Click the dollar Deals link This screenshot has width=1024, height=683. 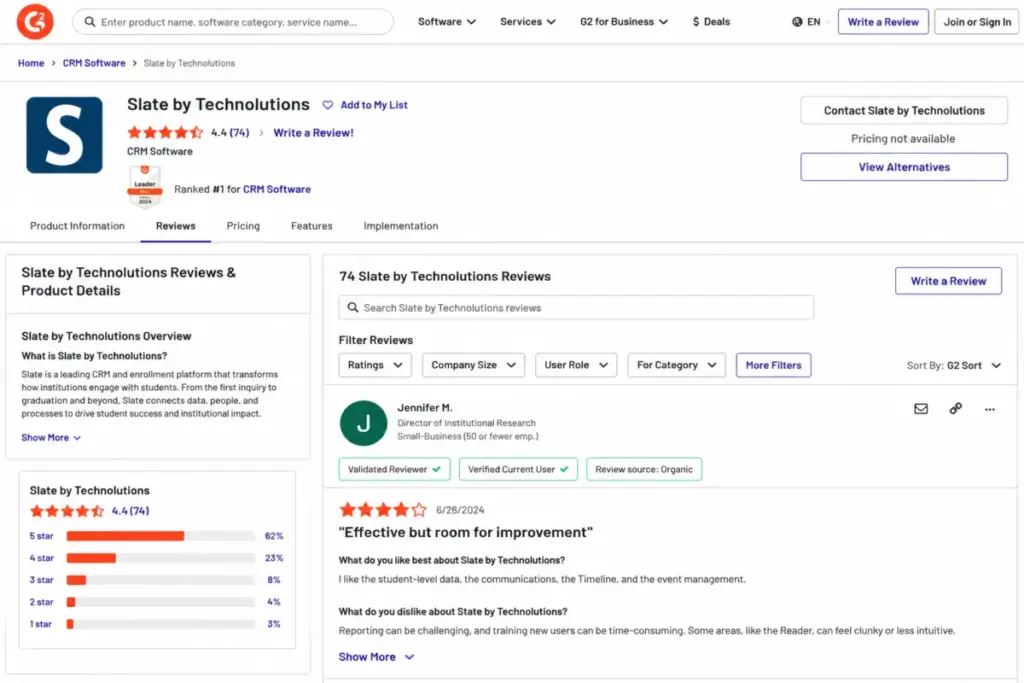711,22
